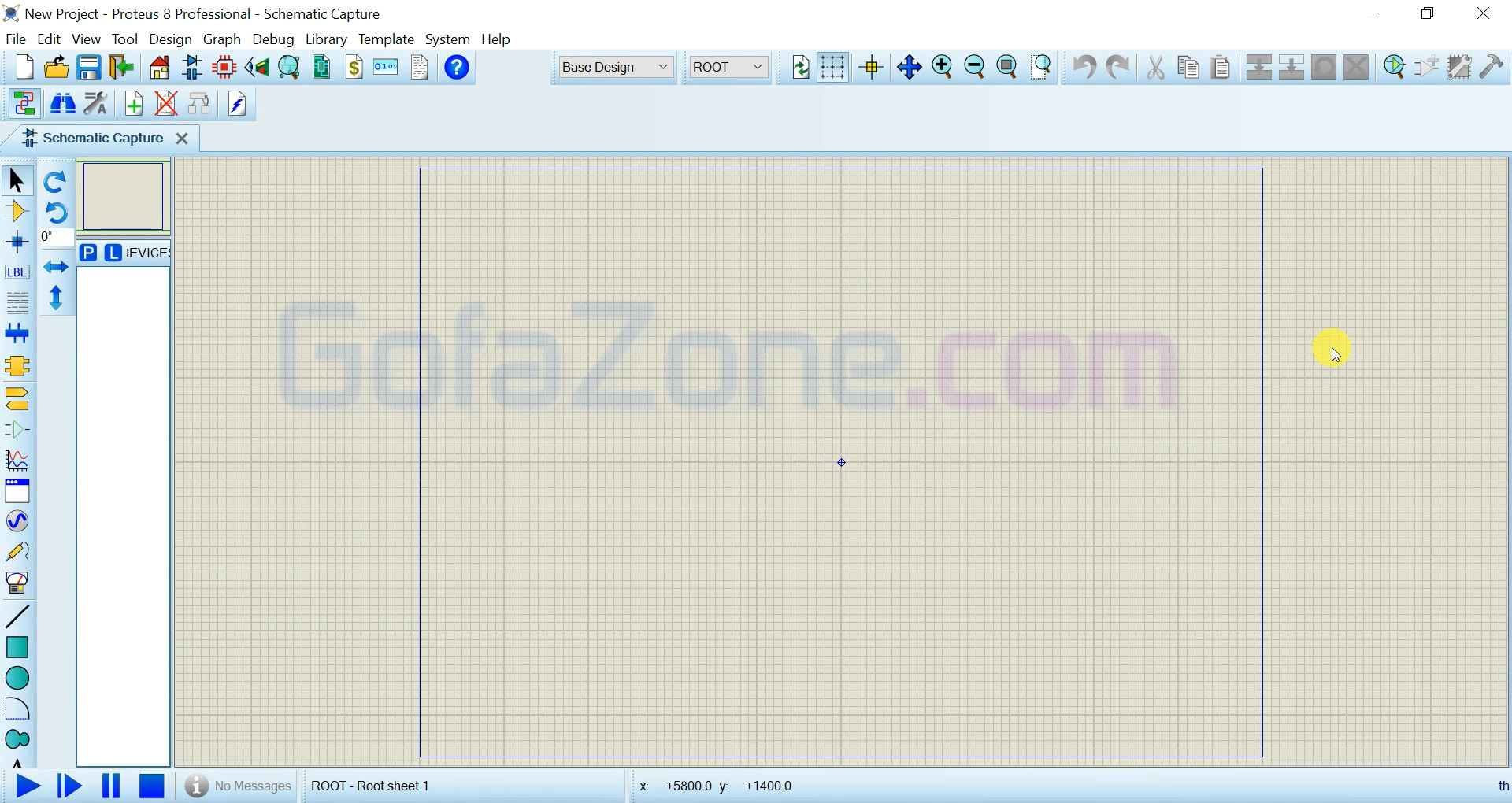Image resolution: width=1512 pixels, height=803 pixels.
Task: Open the Library menu
Action: [x=326, y=39]
